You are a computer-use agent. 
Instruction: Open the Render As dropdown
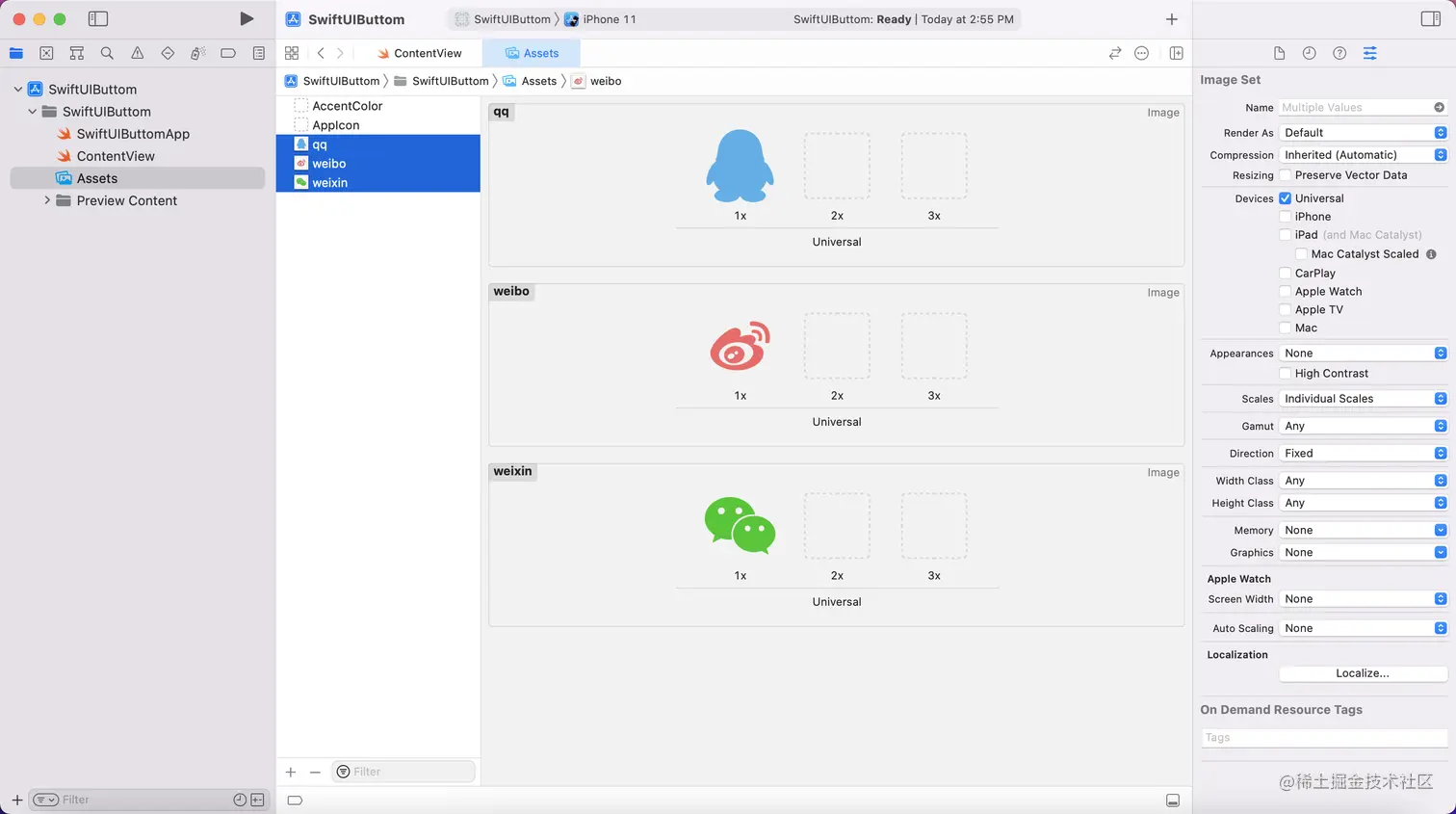point(1363,132)
